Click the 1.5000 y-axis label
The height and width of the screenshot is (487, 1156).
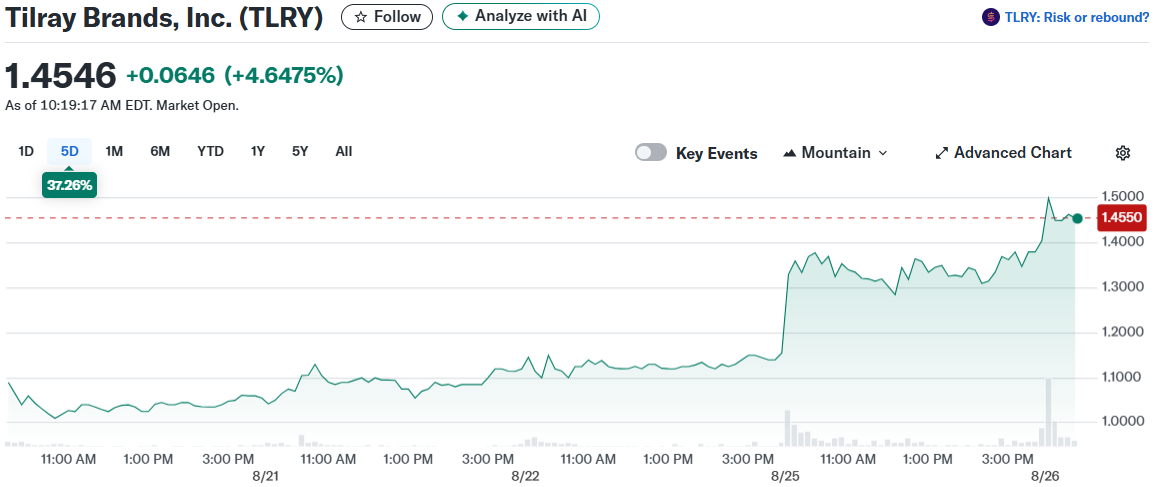coord(1123,196)
